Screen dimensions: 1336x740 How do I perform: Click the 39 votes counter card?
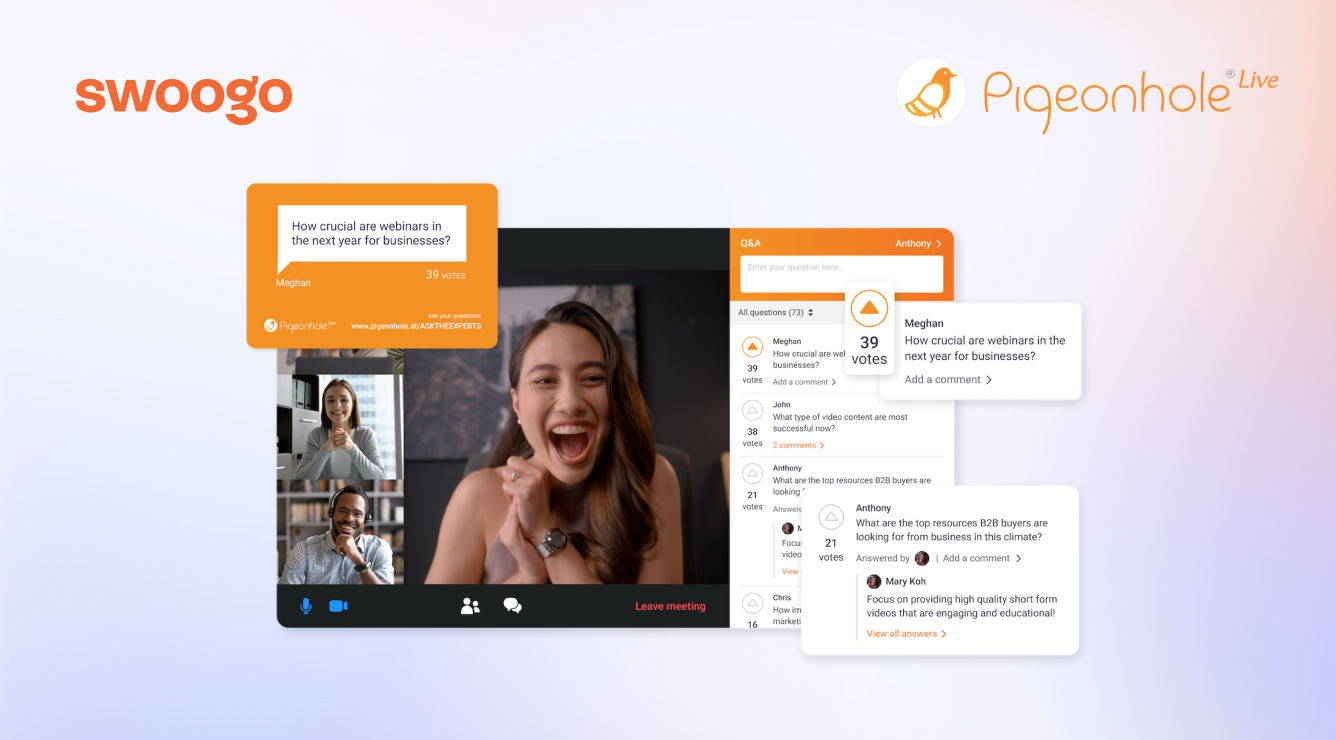pyautogui.click(x=869, y=330)
